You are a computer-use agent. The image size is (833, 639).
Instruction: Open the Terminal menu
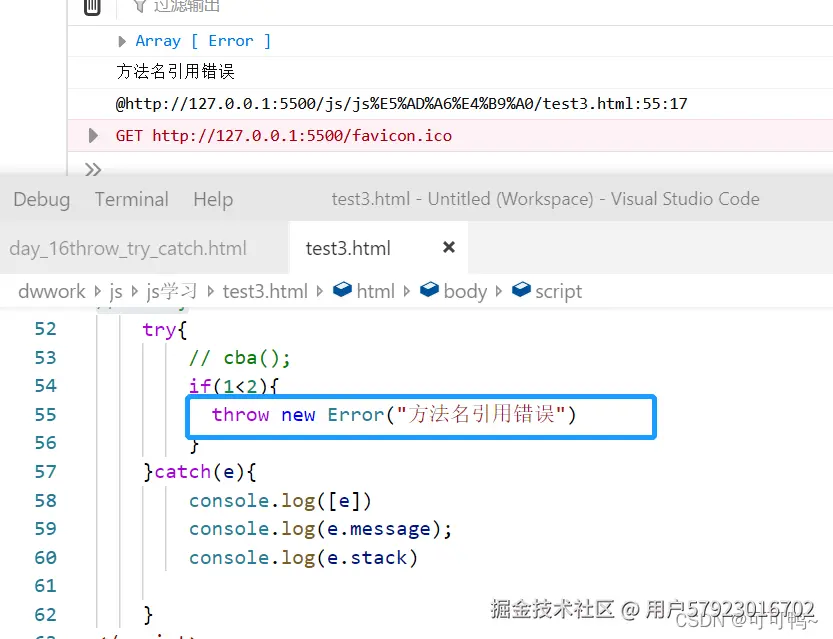[132, 199]
